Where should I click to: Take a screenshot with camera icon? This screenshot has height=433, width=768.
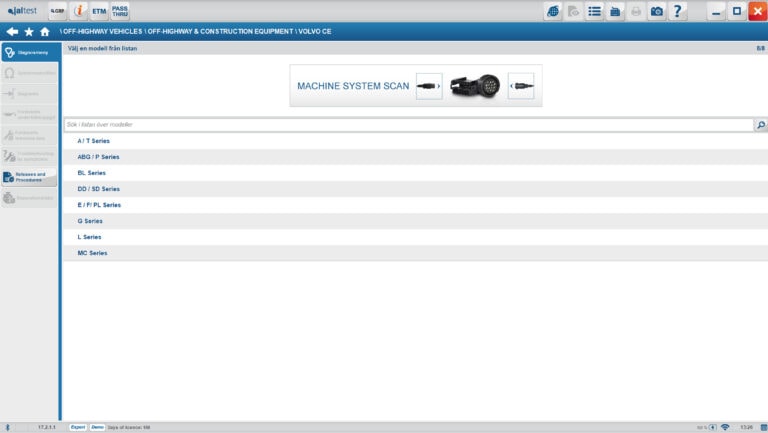[657, 11]
